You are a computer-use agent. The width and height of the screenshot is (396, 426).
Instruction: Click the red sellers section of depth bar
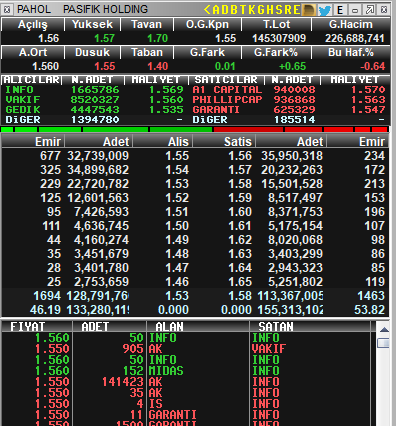pos(300,129)
